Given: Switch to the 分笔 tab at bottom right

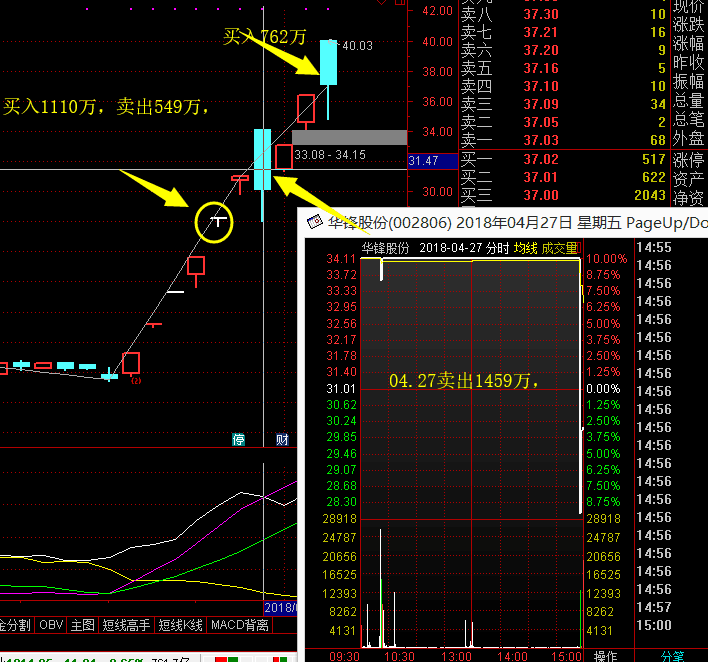Looking at the screenshot, I should point(674,656).
